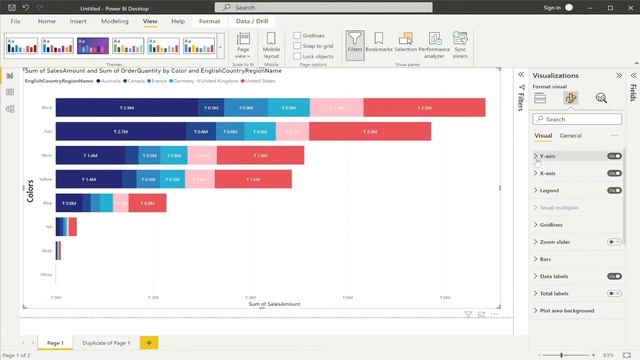The height and width of the screenshot is (360, 640).
Task: Open the Duplicate of Page 1 tab
Action: [106, 343]
